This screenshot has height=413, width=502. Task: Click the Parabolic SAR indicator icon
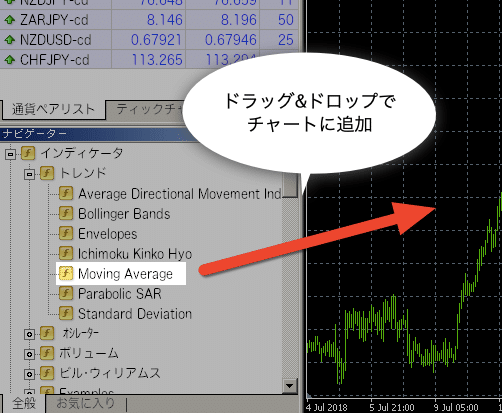click(66, 293)
